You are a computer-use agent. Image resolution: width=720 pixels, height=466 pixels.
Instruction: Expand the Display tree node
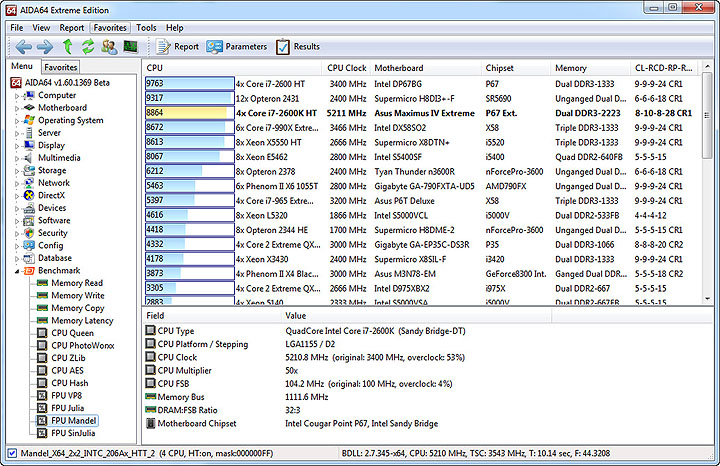[x=17, y=146]
